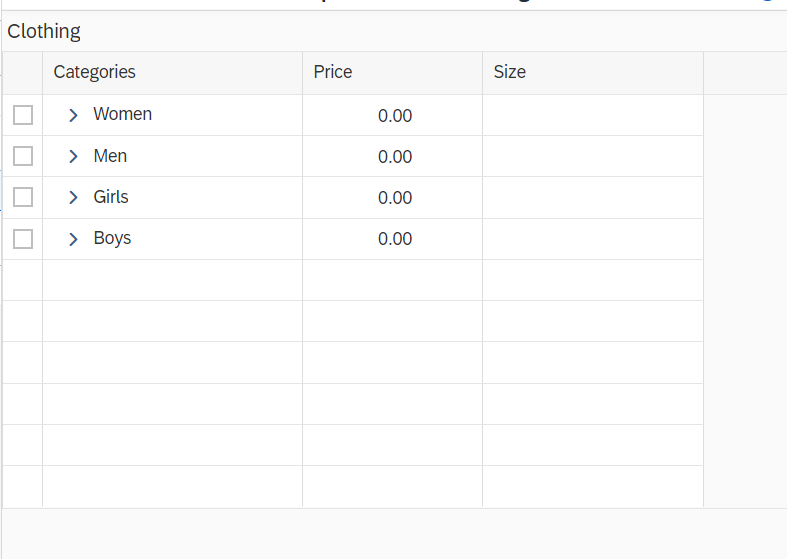The image size is (787, 559).
Task: Click the Boys price cell 0.00
Action: [395, 239]
